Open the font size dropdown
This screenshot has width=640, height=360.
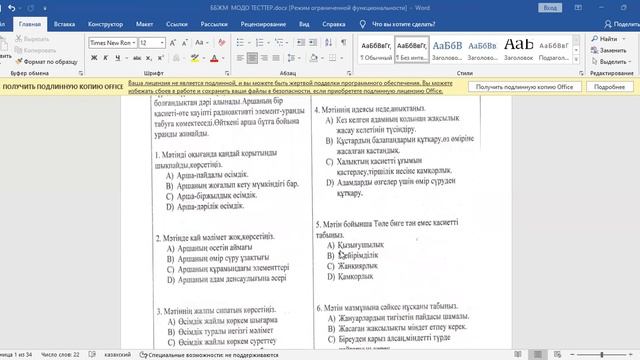162,42
